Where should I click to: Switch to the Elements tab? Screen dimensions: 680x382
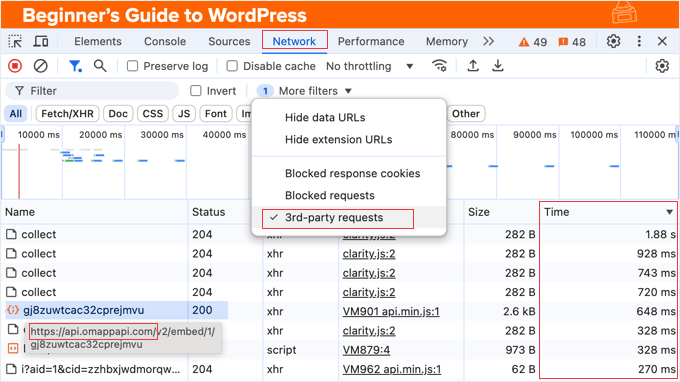(98, 42)
